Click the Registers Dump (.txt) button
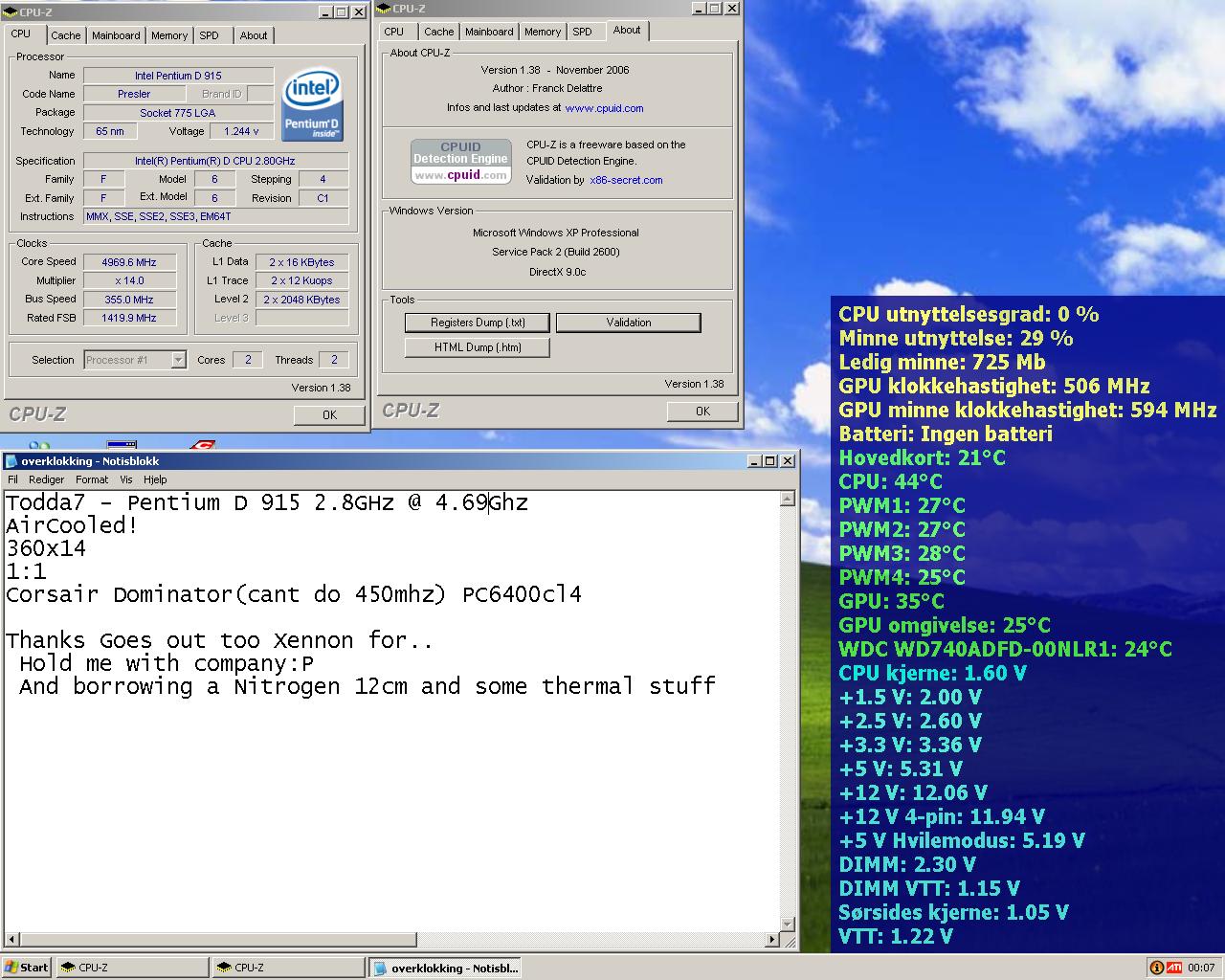This screenshot has height=980, width=1225. point(478,323)
